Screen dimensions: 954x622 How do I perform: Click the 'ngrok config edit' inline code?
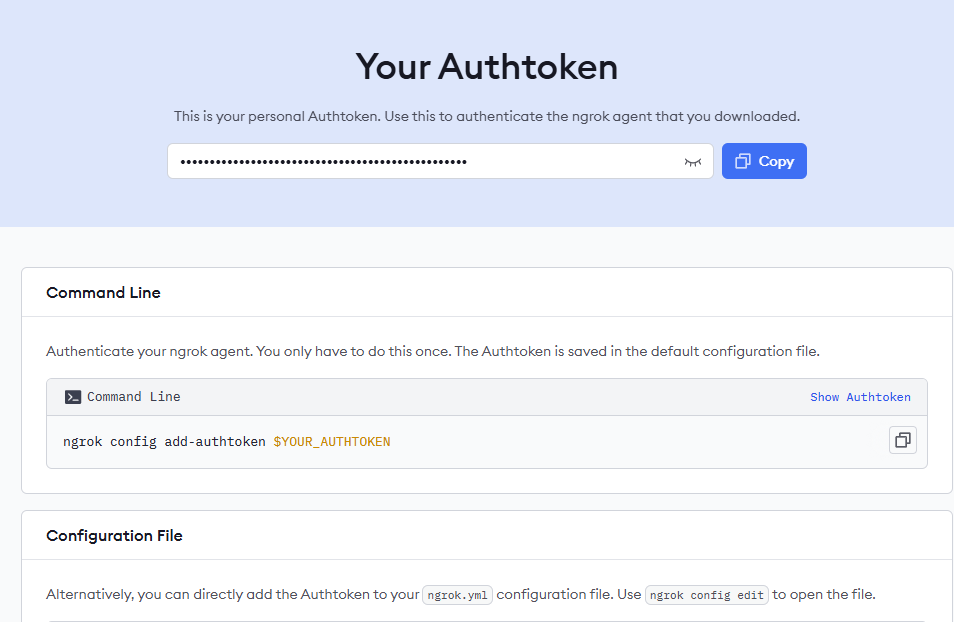coord(707,595)
